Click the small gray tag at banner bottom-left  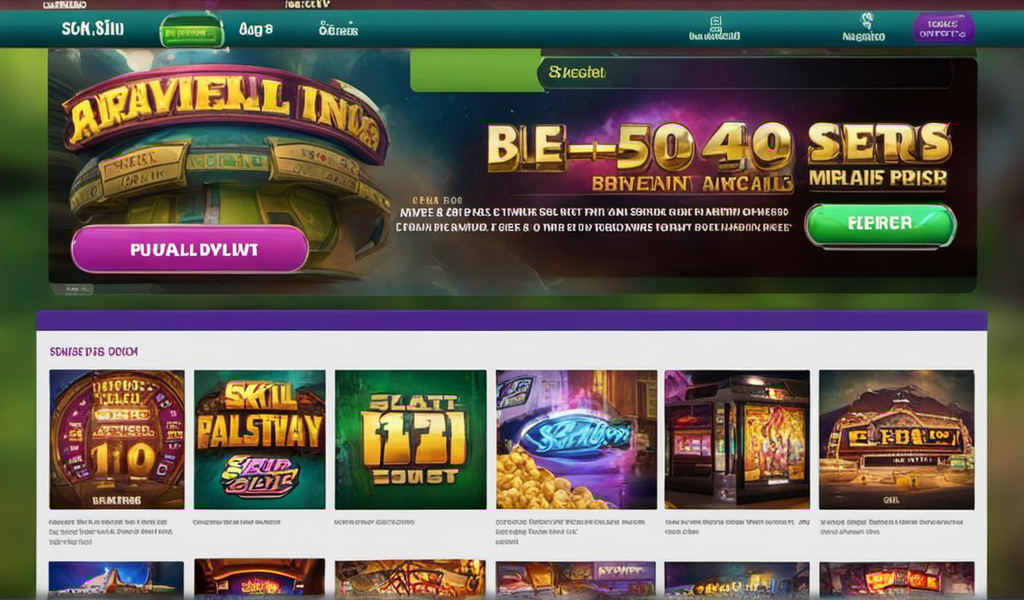77,289
